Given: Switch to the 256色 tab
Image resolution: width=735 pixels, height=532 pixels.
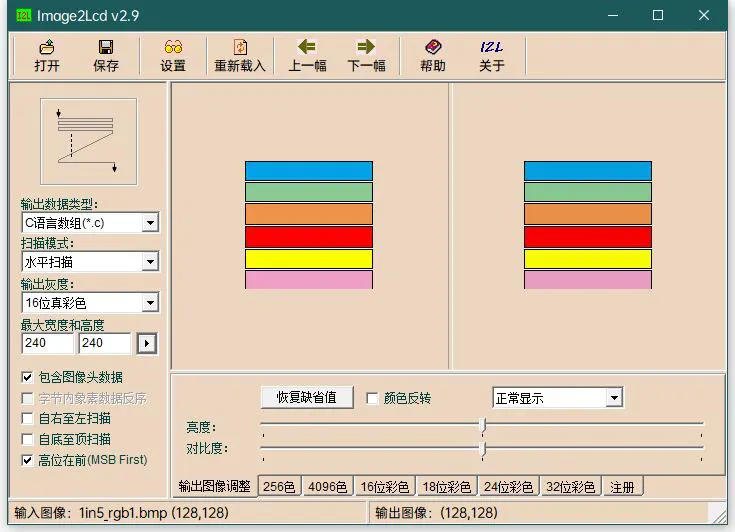Looking at the screenshot, I should click(x=279, y=487).
